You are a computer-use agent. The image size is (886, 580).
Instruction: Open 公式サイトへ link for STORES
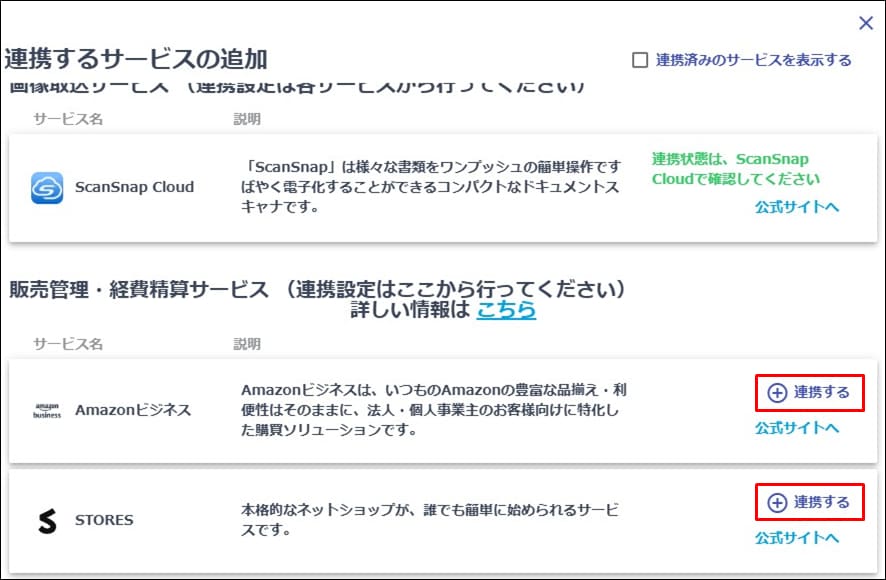click(x=797, y=538)
